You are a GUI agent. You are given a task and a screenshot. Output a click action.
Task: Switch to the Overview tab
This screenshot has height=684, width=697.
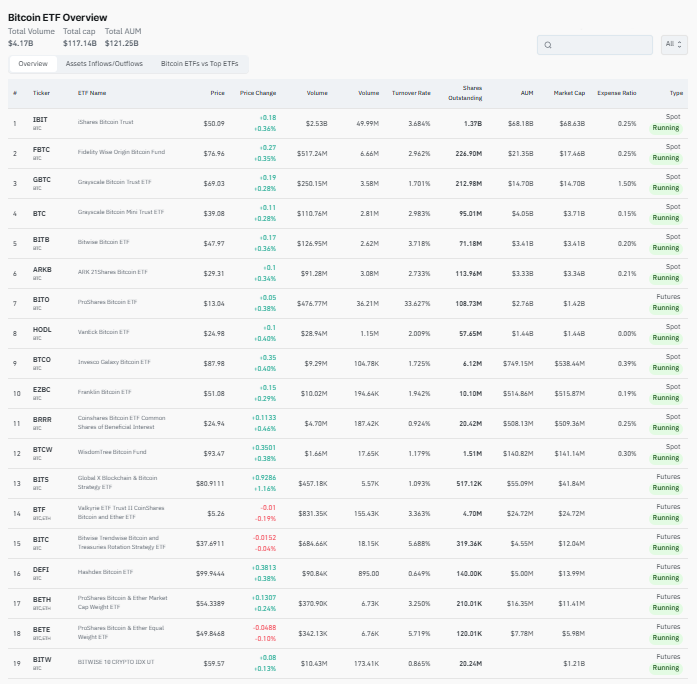(33, 64)
